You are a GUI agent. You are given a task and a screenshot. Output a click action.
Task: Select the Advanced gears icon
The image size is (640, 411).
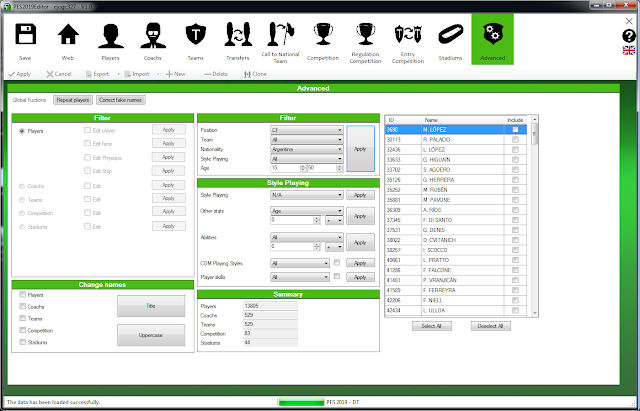493,34
